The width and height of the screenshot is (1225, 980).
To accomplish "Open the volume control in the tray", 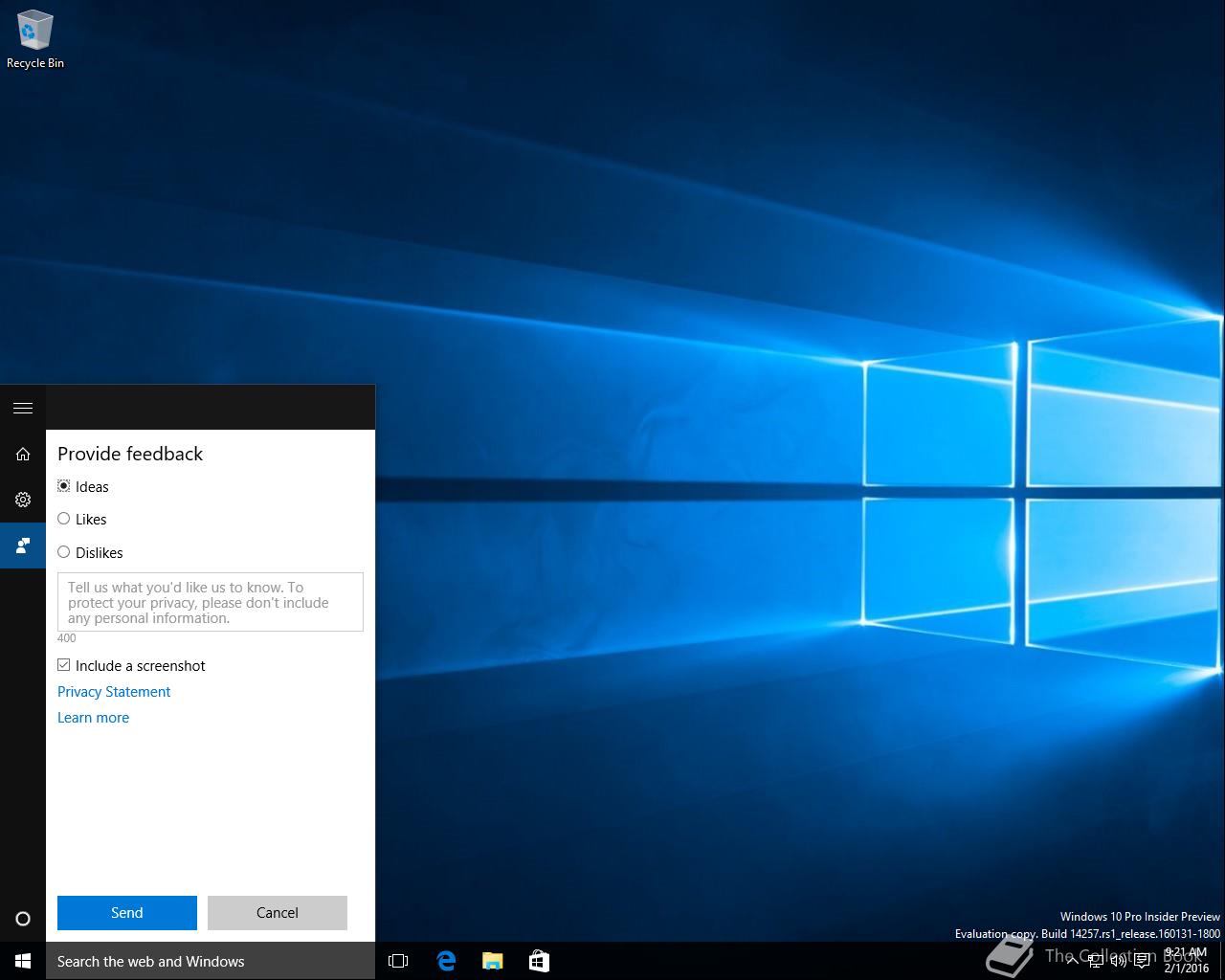I will click(x=1118, y=961).
